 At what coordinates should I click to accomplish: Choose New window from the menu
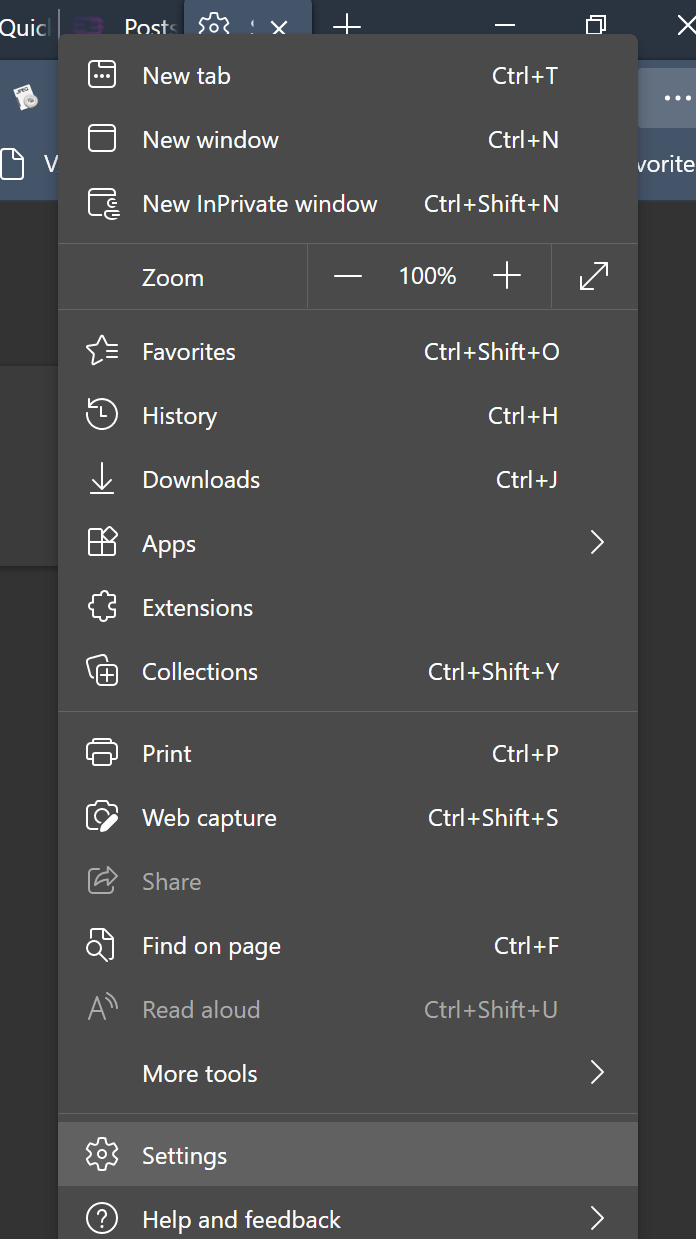348,139
